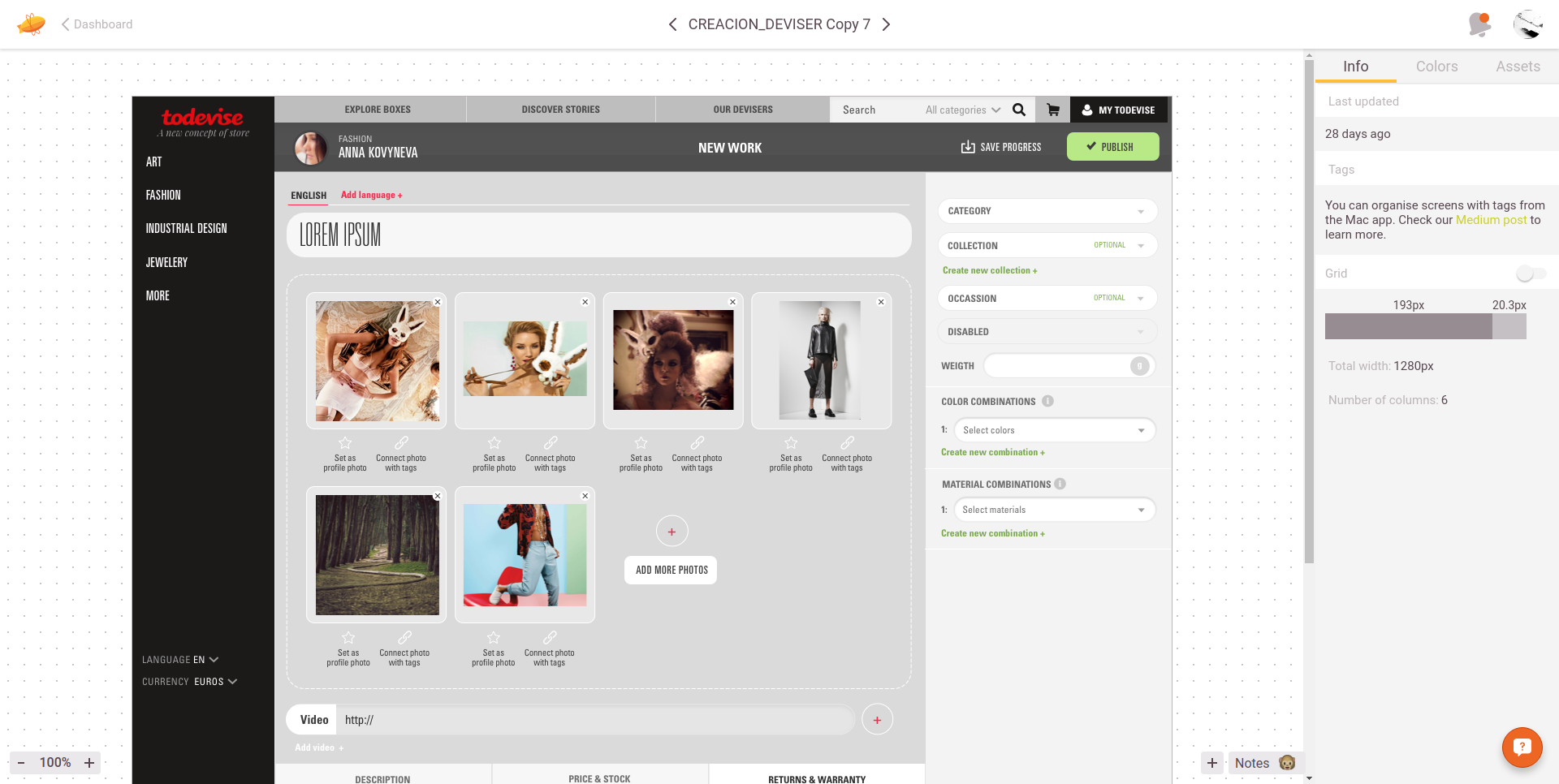Expand the Category dropdown
Viewport: 1559px width, 784px height.
1047,211
